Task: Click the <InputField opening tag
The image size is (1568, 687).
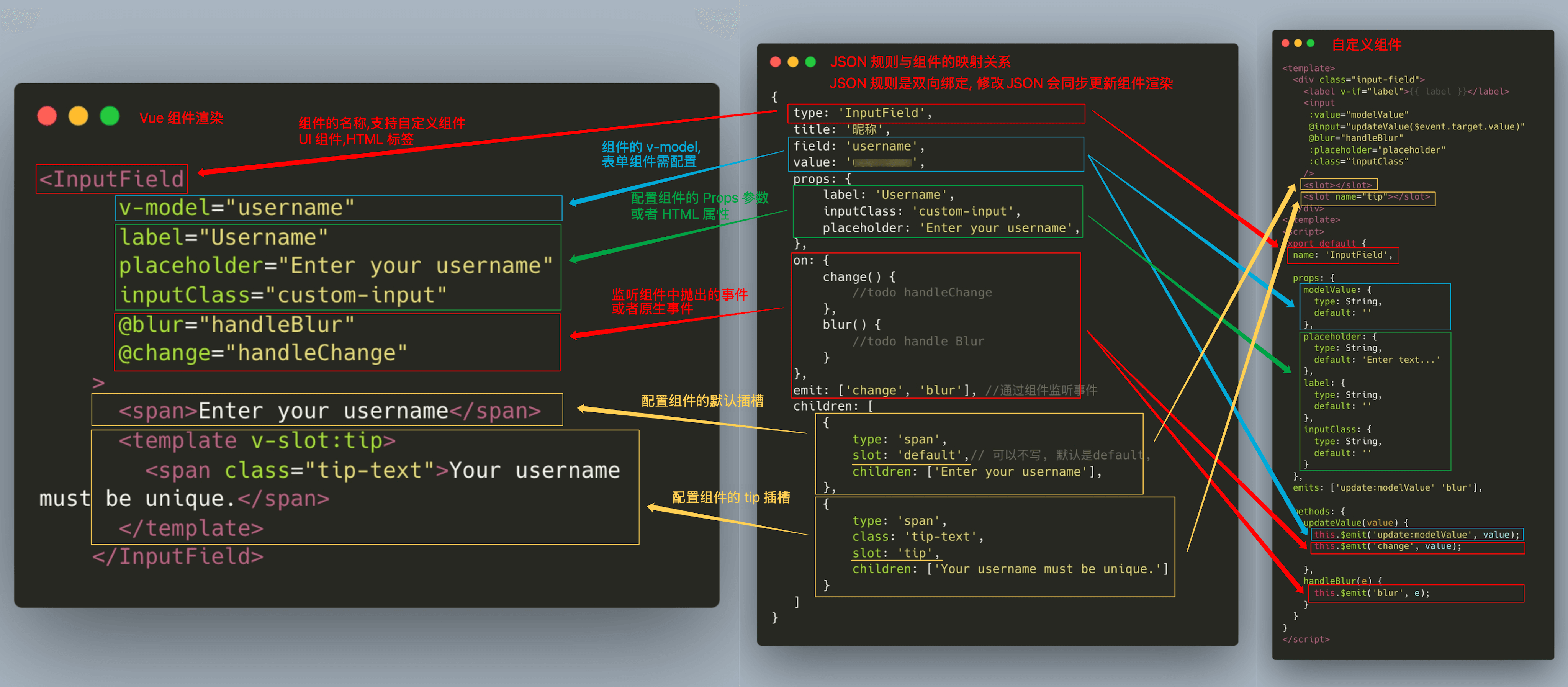Action: coord(112,179)
